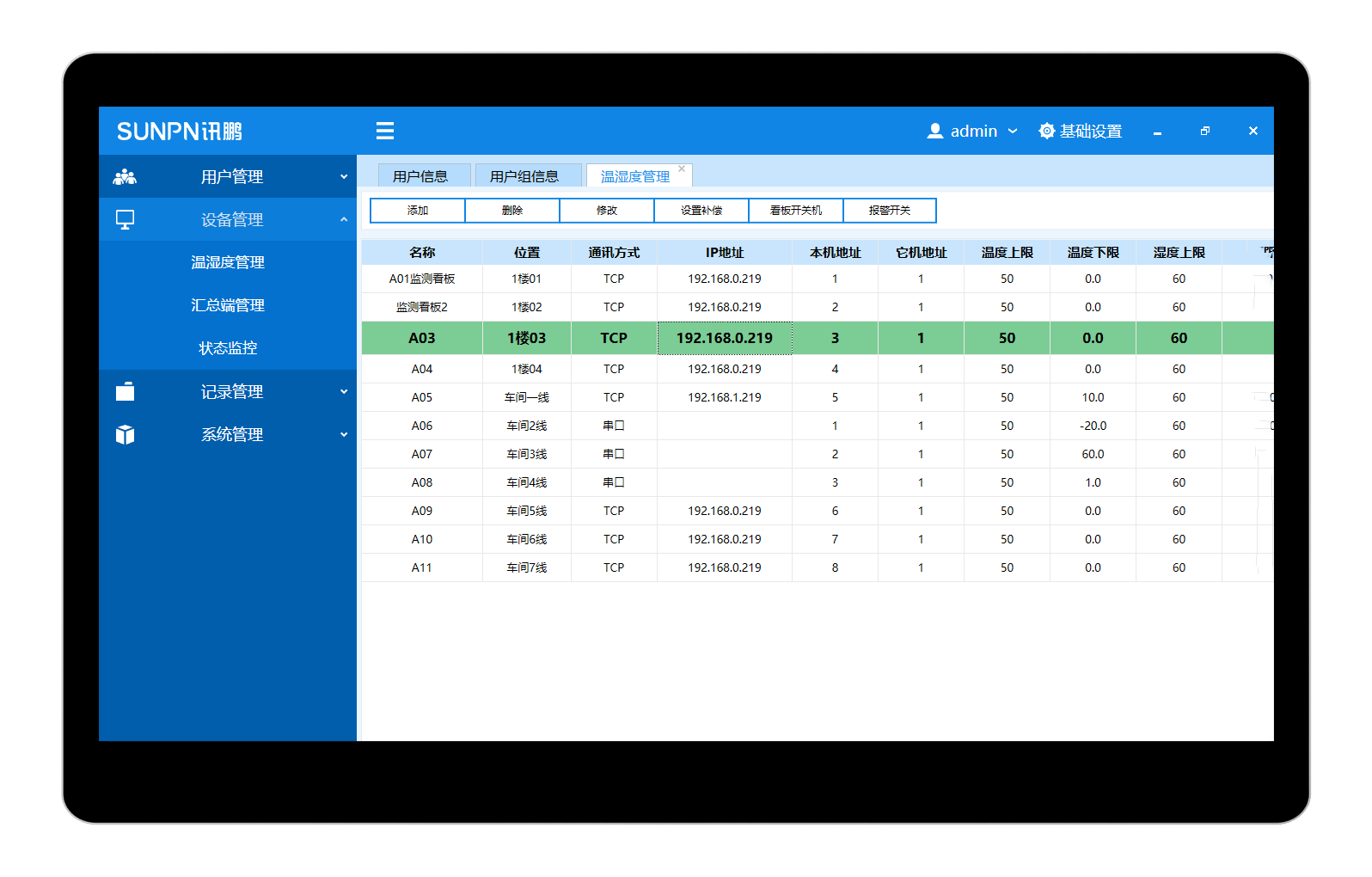This screenshot has width=1372, height=877.
Task: Click the 用户管理 people icon
Action: (125, 176)
